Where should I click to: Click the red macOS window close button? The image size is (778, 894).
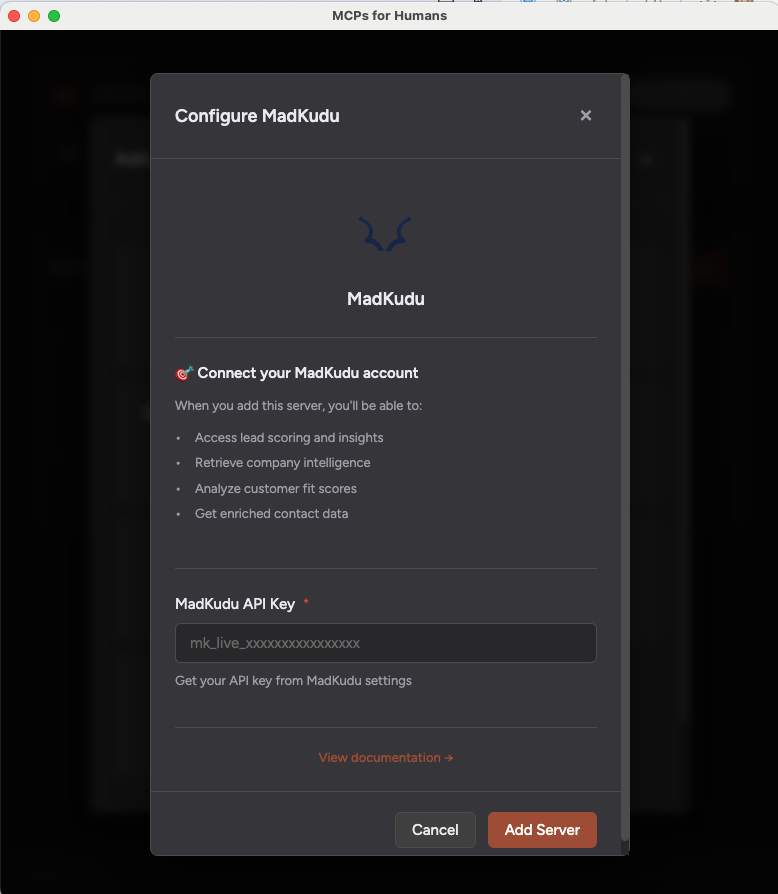(15, 16)
